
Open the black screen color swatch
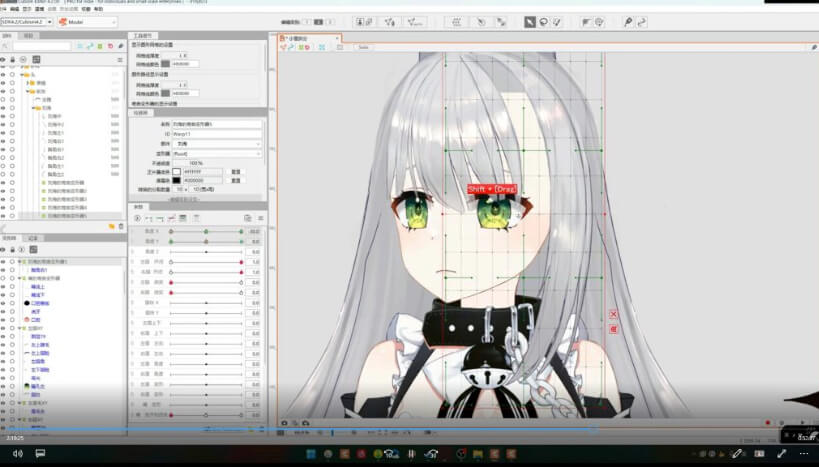point(177,180)
